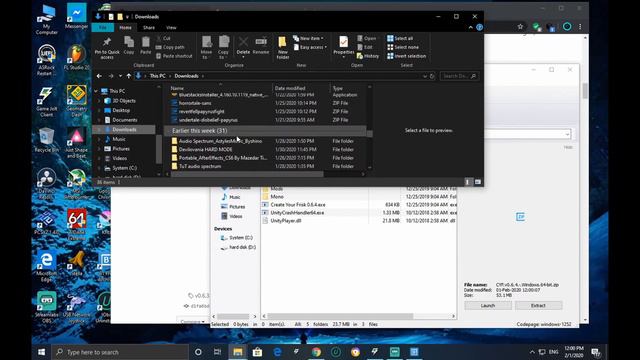Go back with the Explorer back arrow
Image resolution: width=640 pixels, height=360 pixels.
(99, 76)
